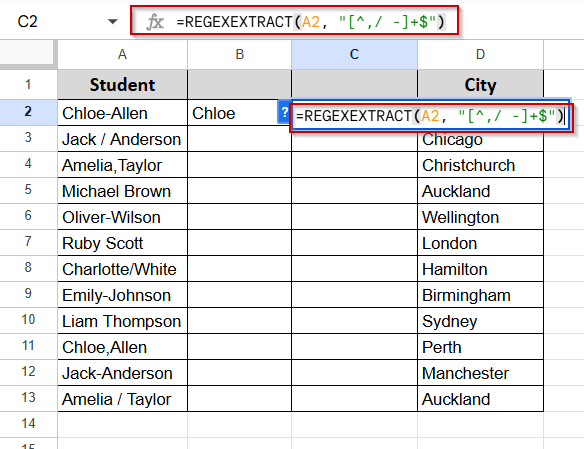Select the Sydney city cell
Viewport: 584px width, 449px height.
480,321
